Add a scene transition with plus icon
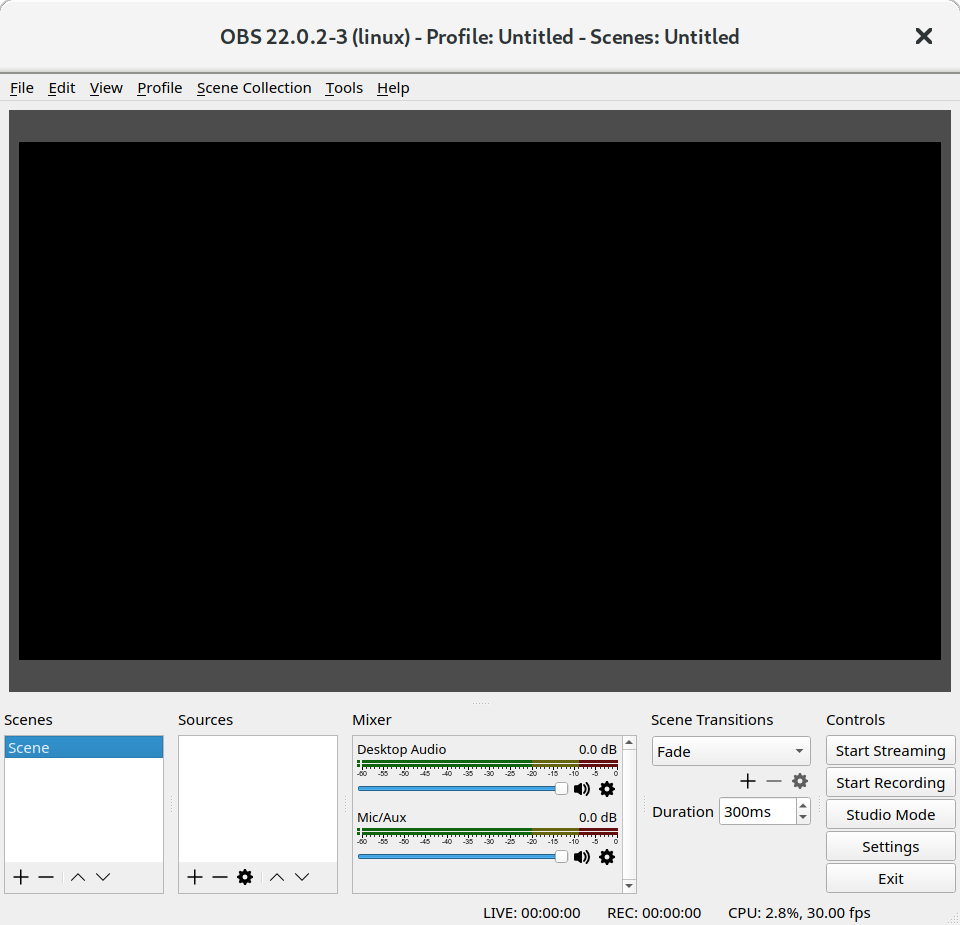Viewport: 960px width, 925px height. coord(748,781)
